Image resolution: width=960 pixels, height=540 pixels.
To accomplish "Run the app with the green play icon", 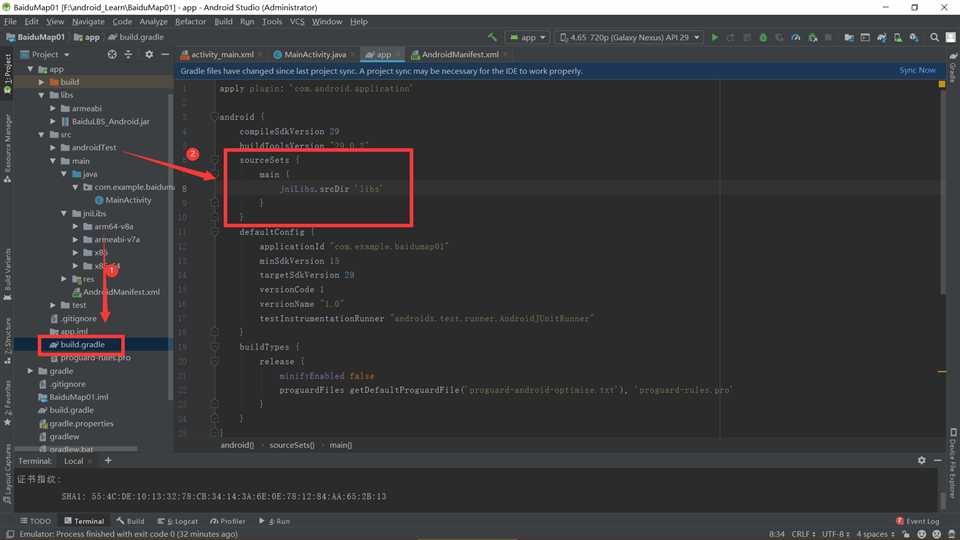I will coord(714,37).
